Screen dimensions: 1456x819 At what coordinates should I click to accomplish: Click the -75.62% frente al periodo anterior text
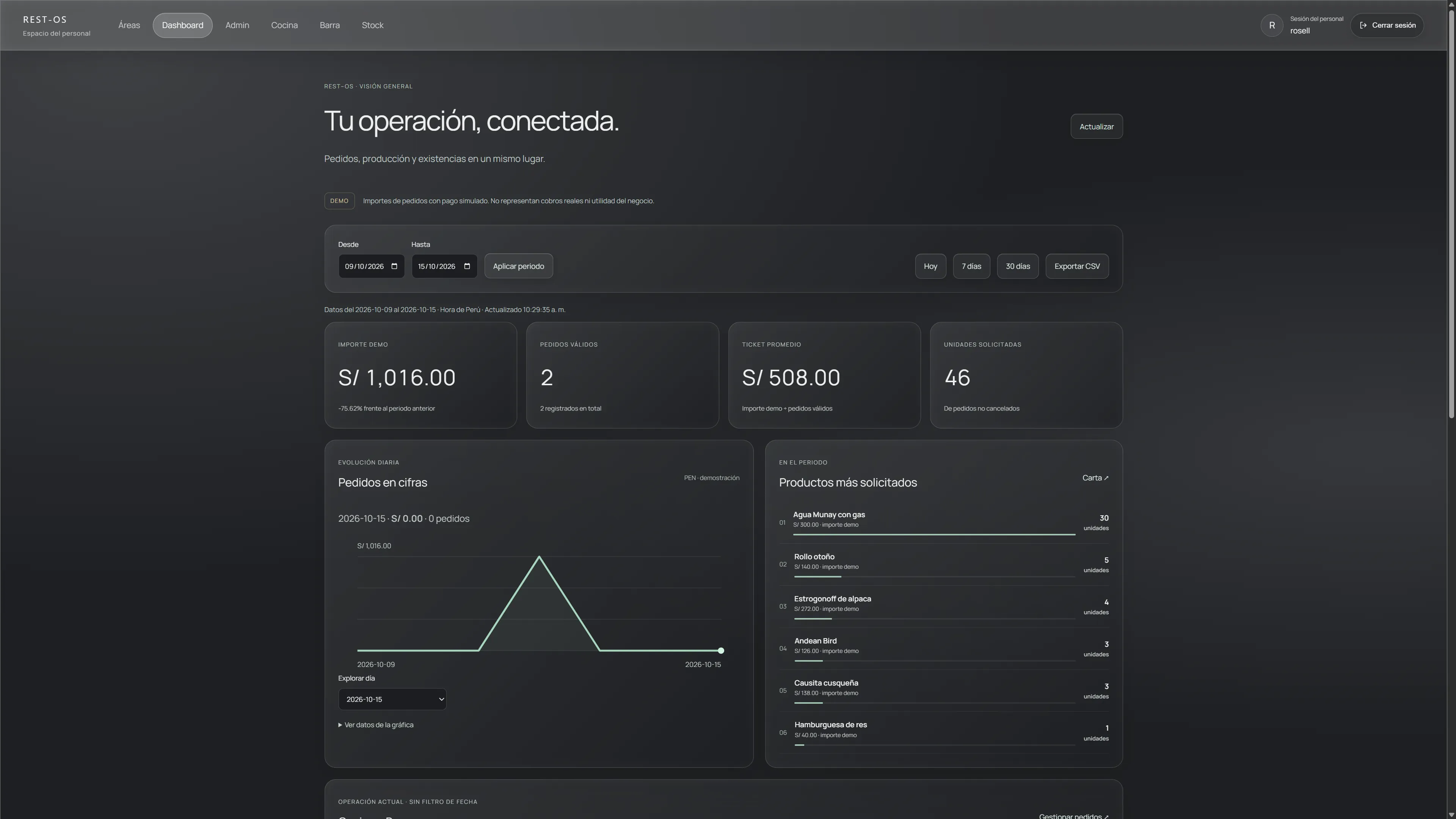(387, 409)
